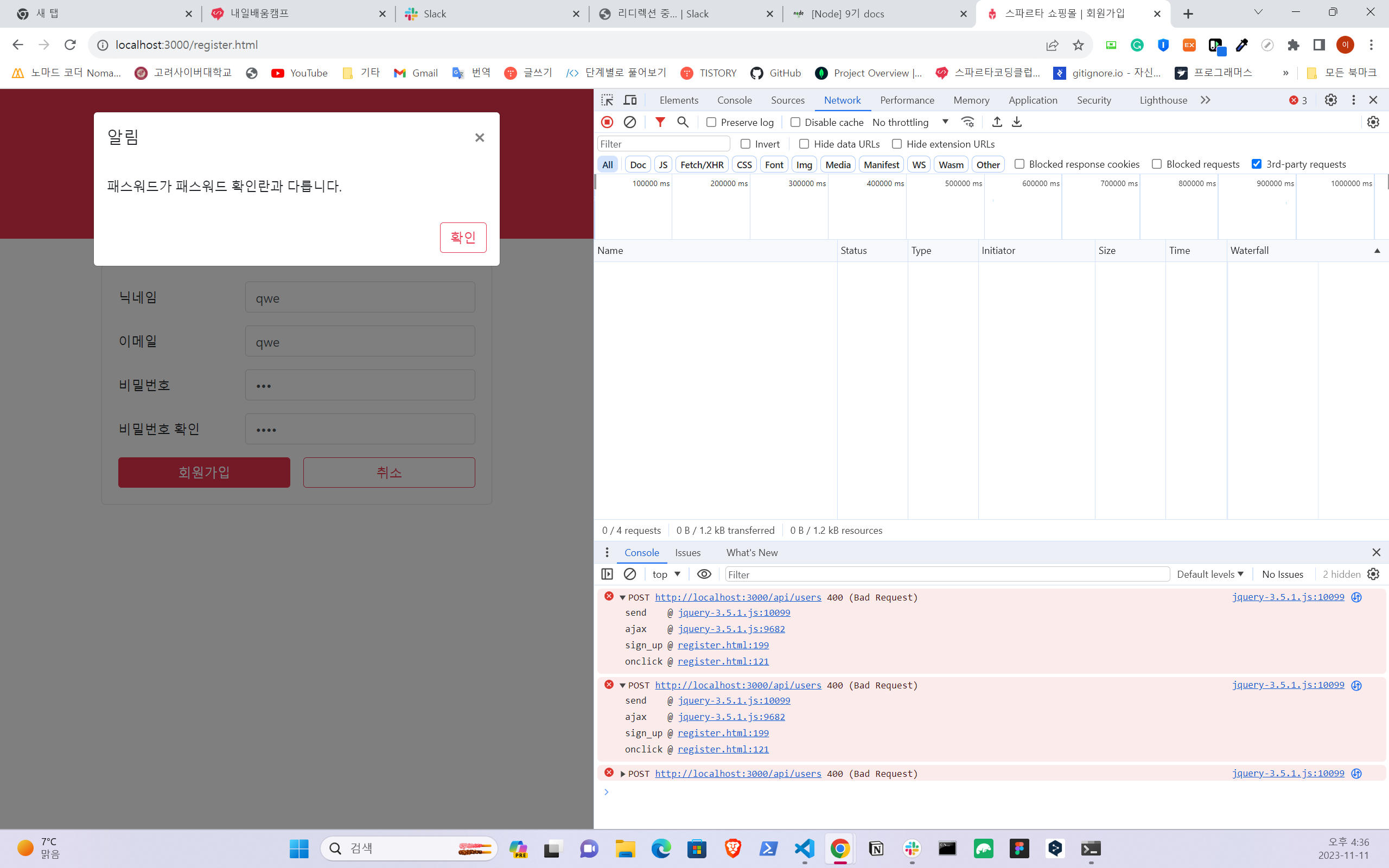This screenshot has height=868, width=1389.
Task: Stop recording network log
Action: (x=607, y=122)
